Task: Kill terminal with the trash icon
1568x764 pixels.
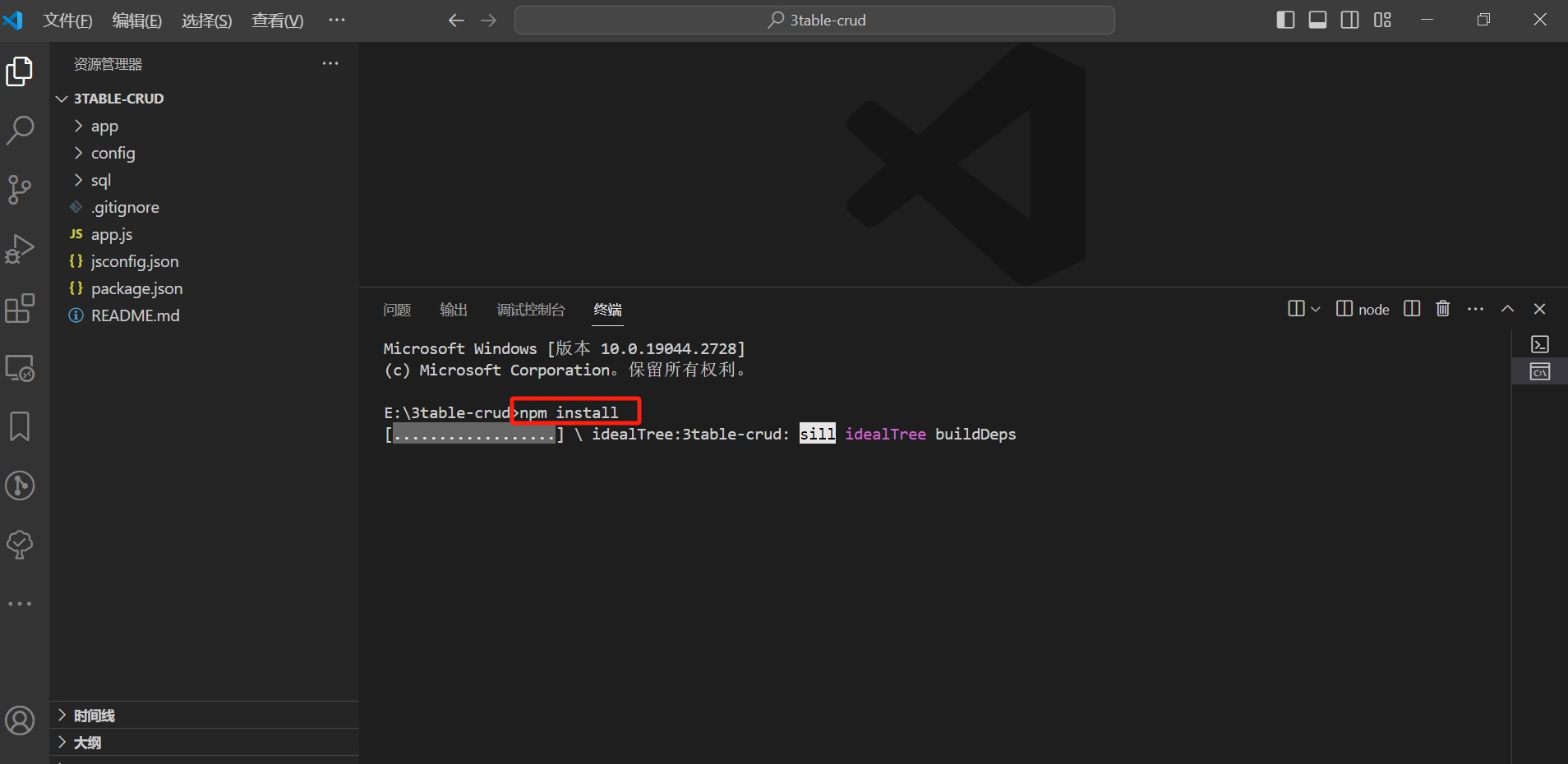Action: [1442, 309]
